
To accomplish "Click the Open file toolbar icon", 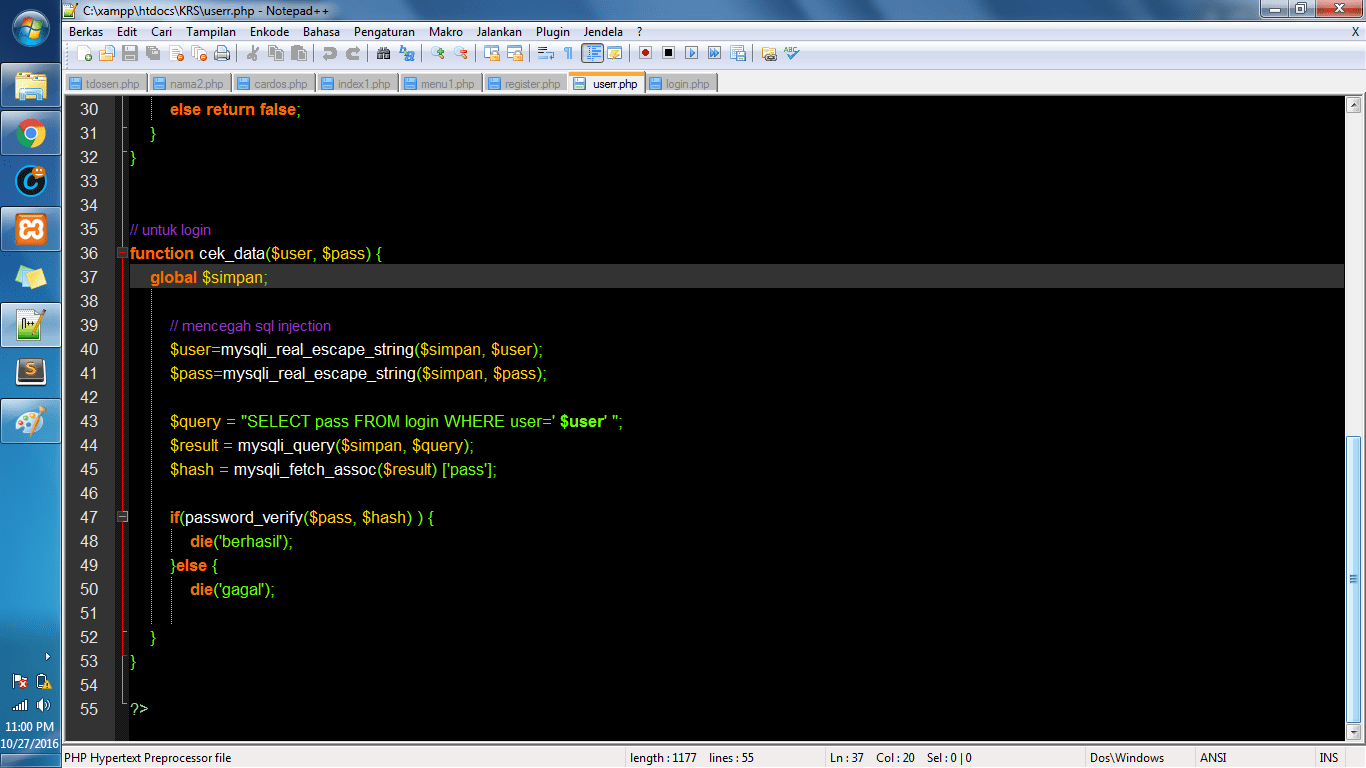I will coord(109,53).
